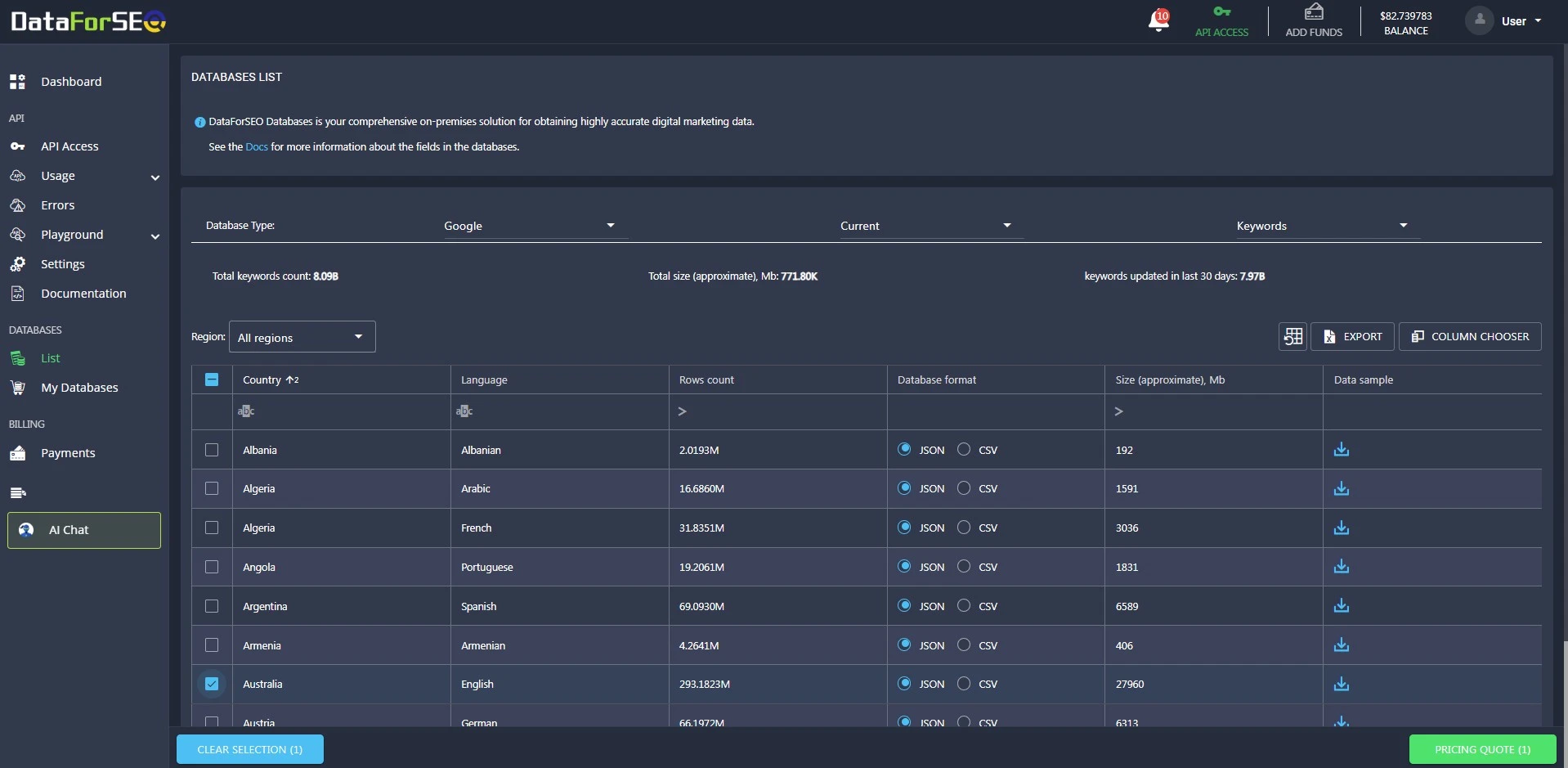Click the API Access key icon in header
This screenshot has width=1568, height=768.
tap(1221, 11)
